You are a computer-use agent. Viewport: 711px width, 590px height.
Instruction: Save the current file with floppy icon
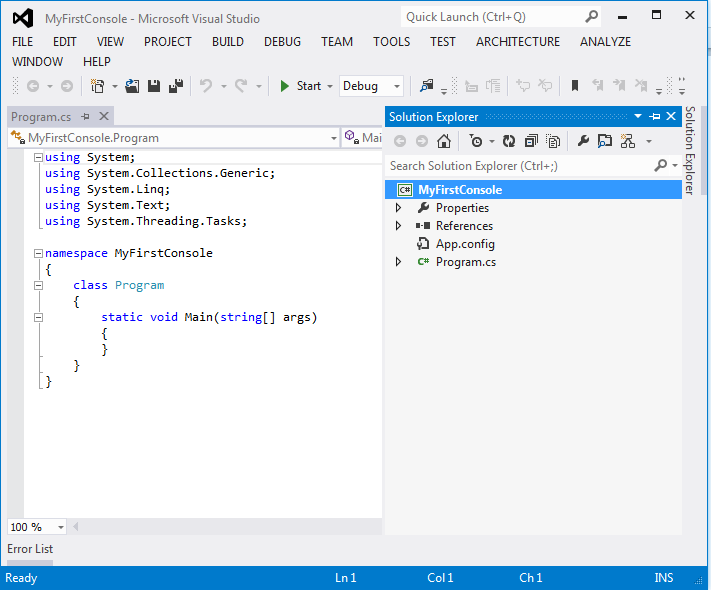point(154,86)
